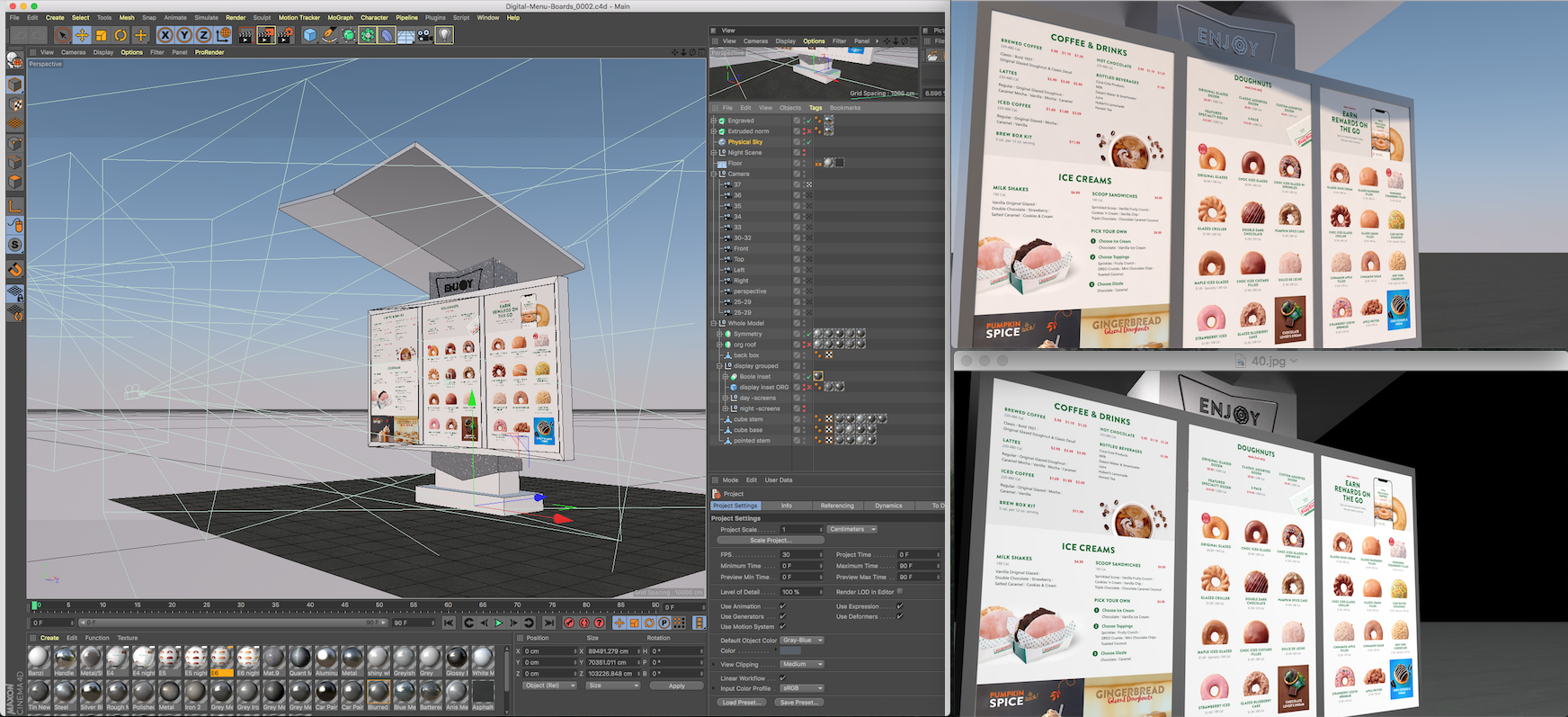Add a Camera object from toolbar
The height and width of the screenshot is (717, 1568).
coord(425,35)
